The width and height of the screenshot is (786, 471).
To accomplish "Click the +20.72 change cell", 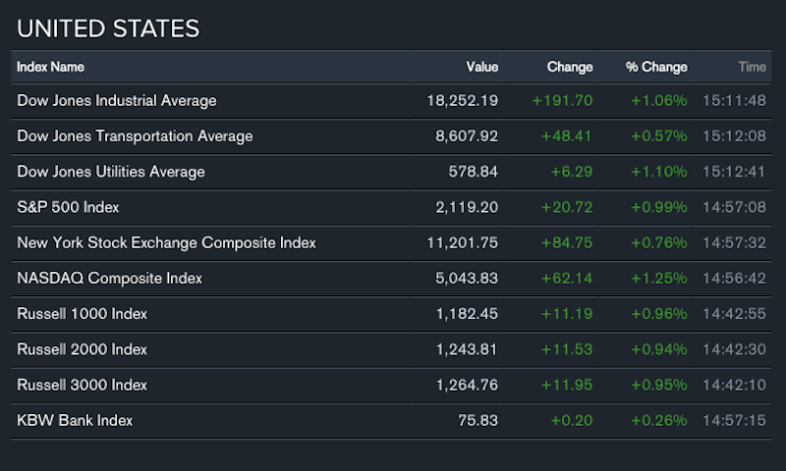I will (x=567, y=207).
